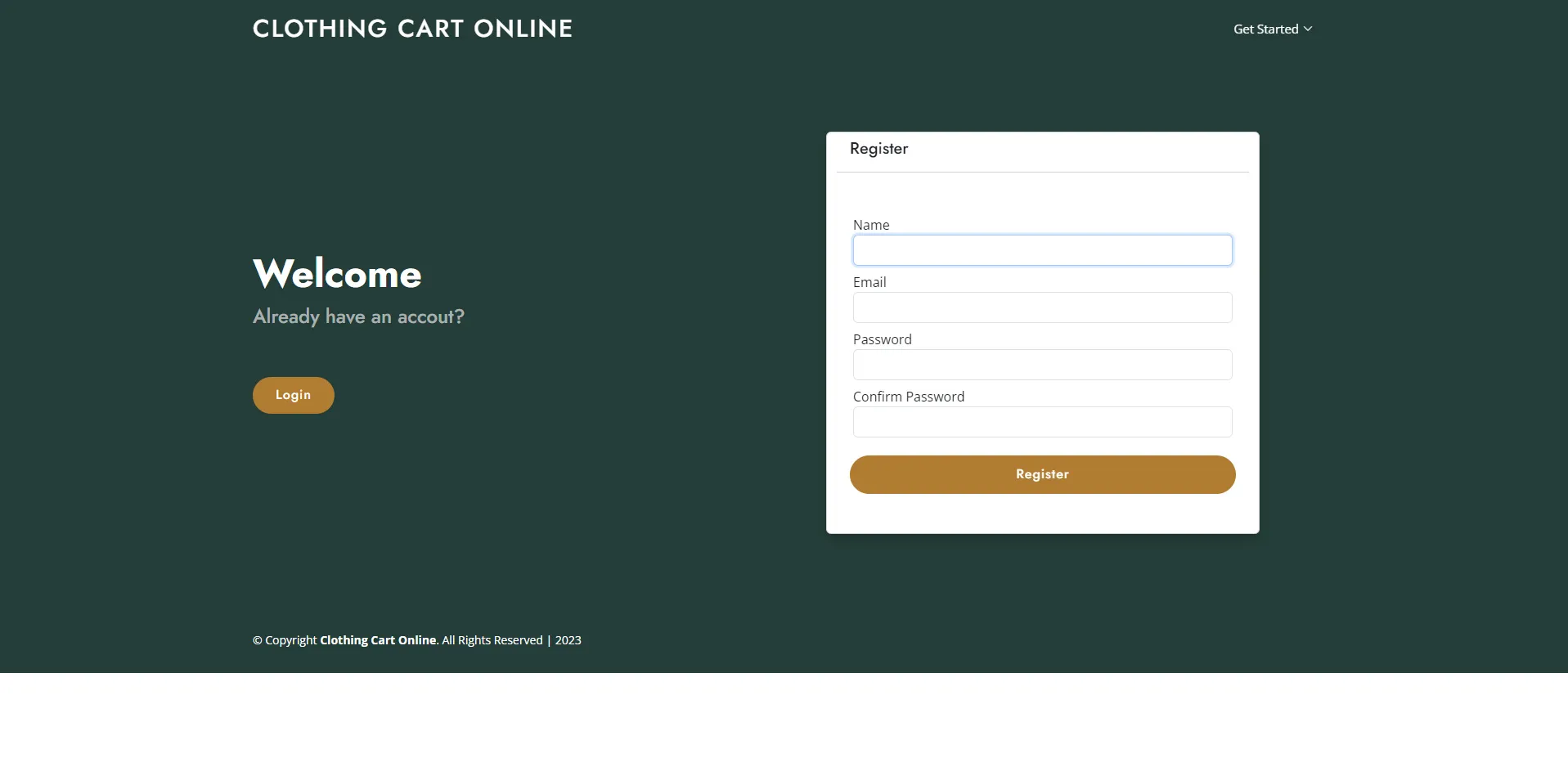Image resolution: width=1568 pixels, height=758 pixels.
Task: Click bold Clothing Cart Online in footer
Action: [x=378, y=640]
